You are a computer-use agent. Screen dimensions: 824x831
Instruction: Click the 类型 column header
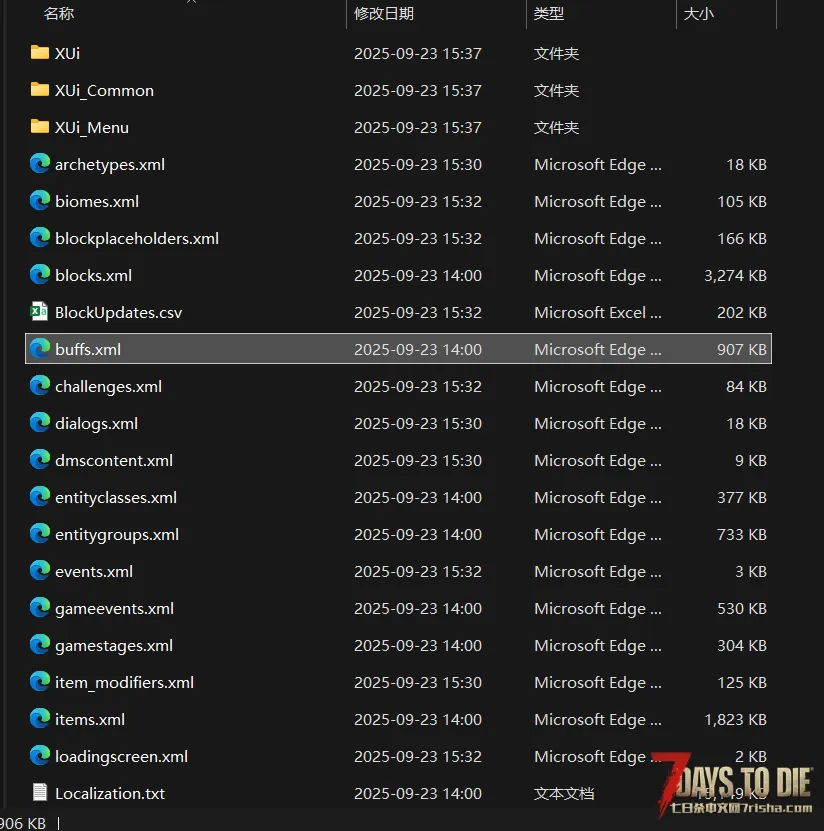click(x=549, y=13)
